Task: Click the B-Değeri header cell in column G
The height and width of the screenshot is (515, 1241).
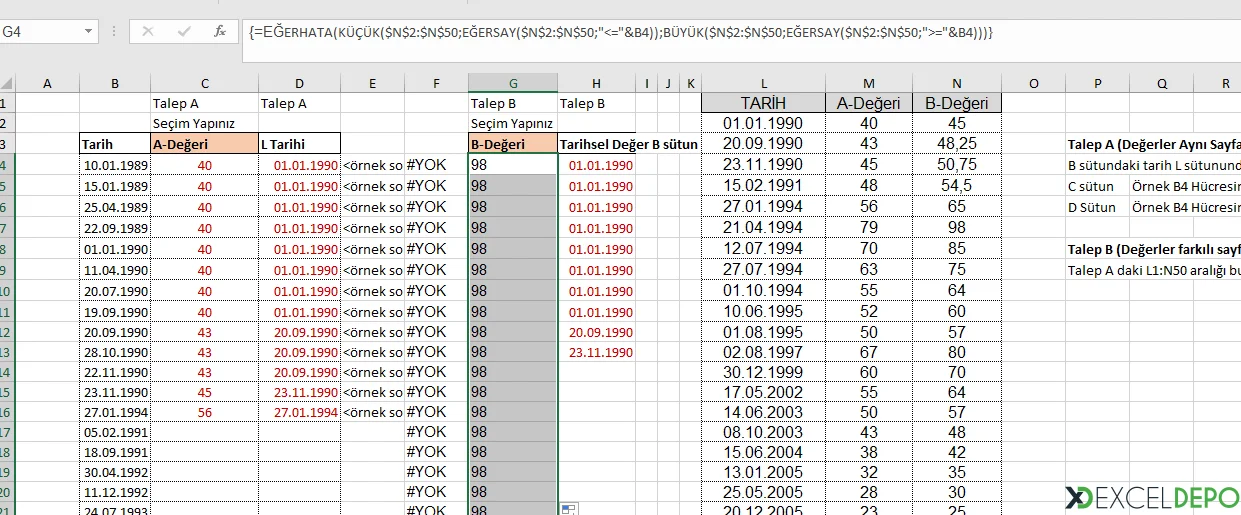Action: 513,143
